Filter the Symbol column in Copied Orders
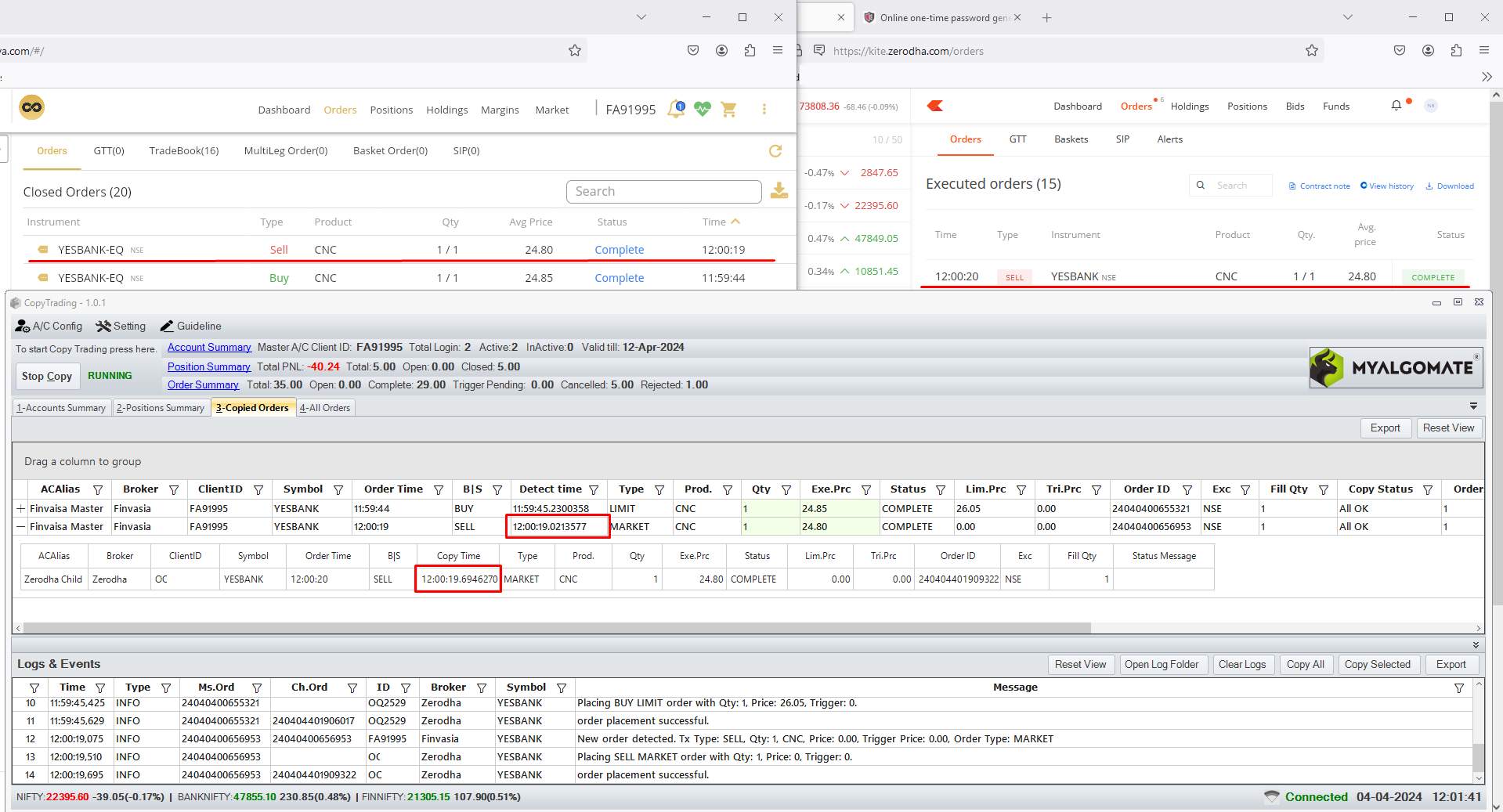 point(338,489)
